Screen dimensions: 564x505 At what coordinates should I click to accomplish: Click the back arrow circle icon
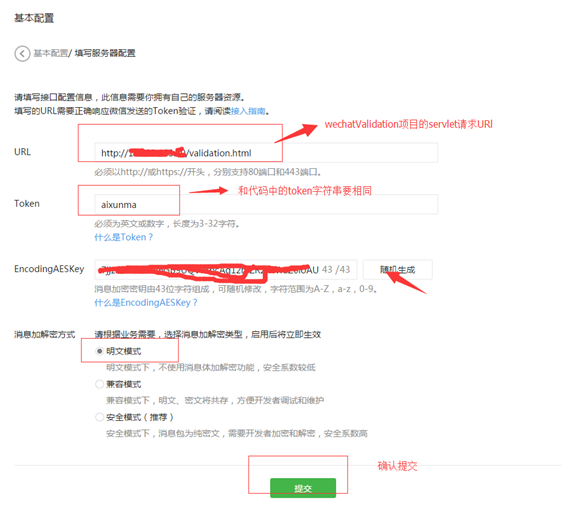22,54
